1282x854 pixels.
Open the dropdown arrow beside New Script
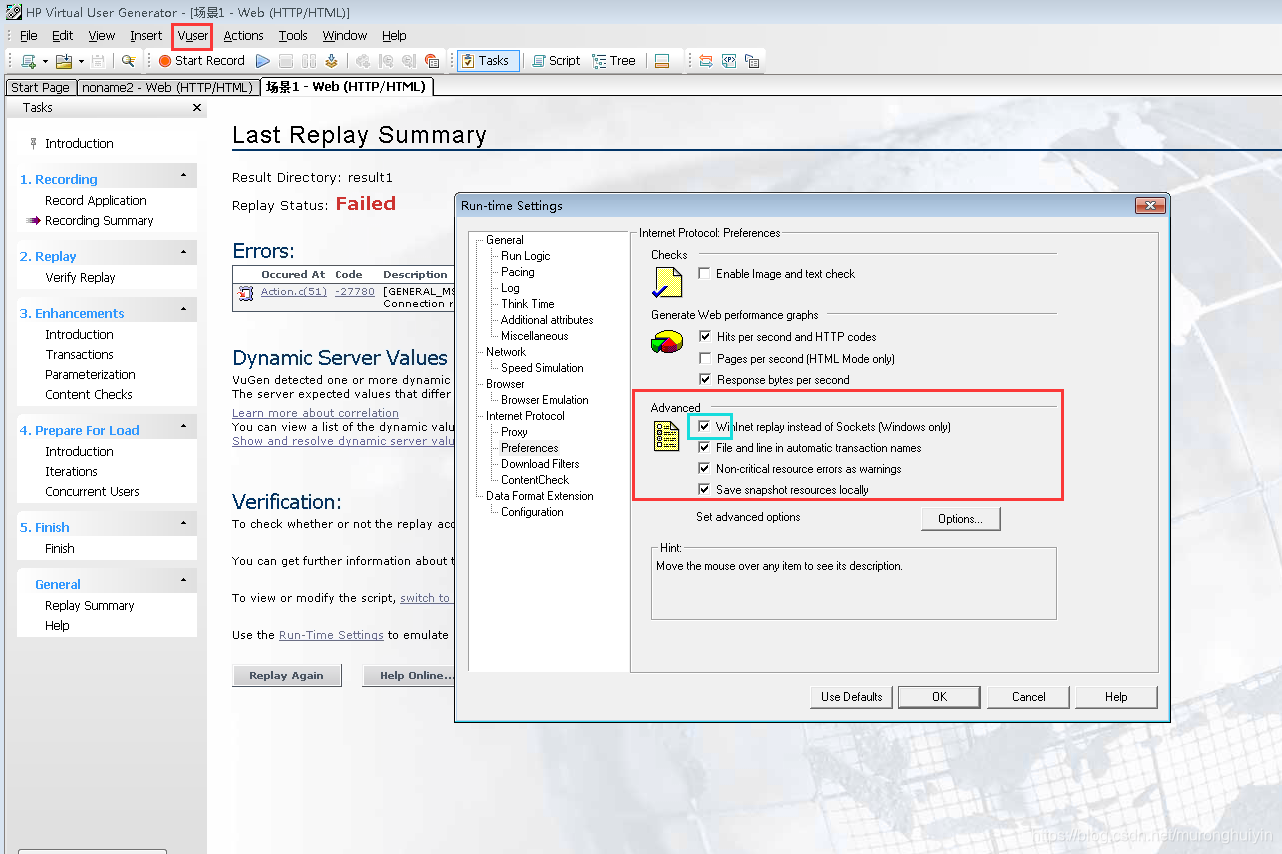45,61
